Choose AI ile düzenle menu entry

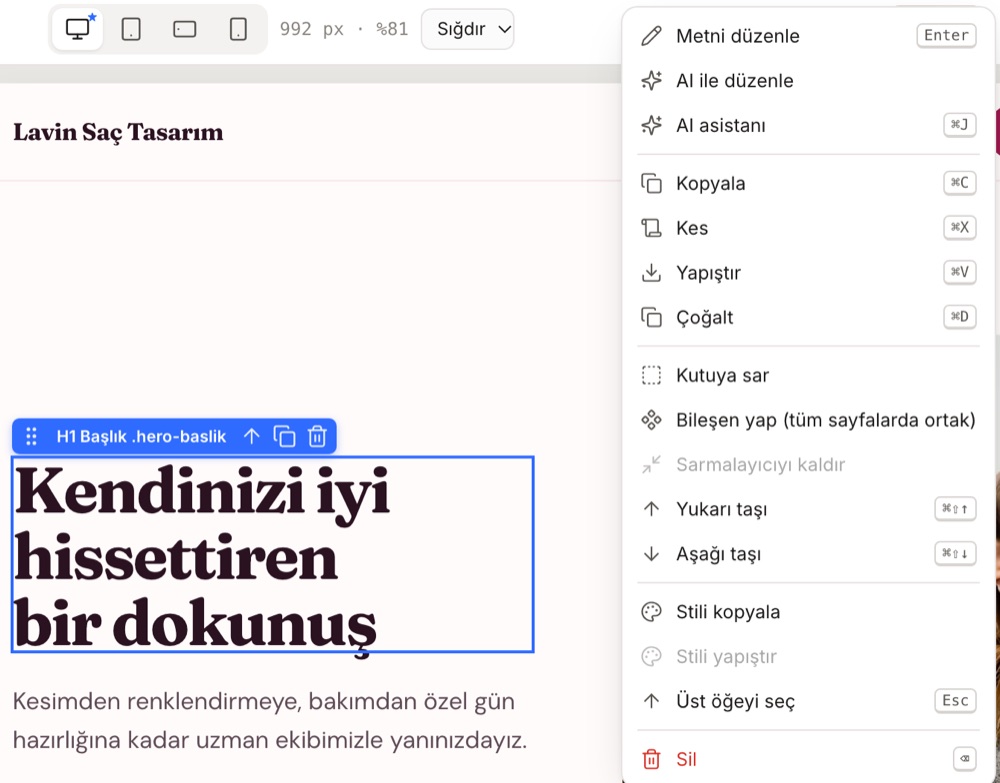(x=808, y=80)
